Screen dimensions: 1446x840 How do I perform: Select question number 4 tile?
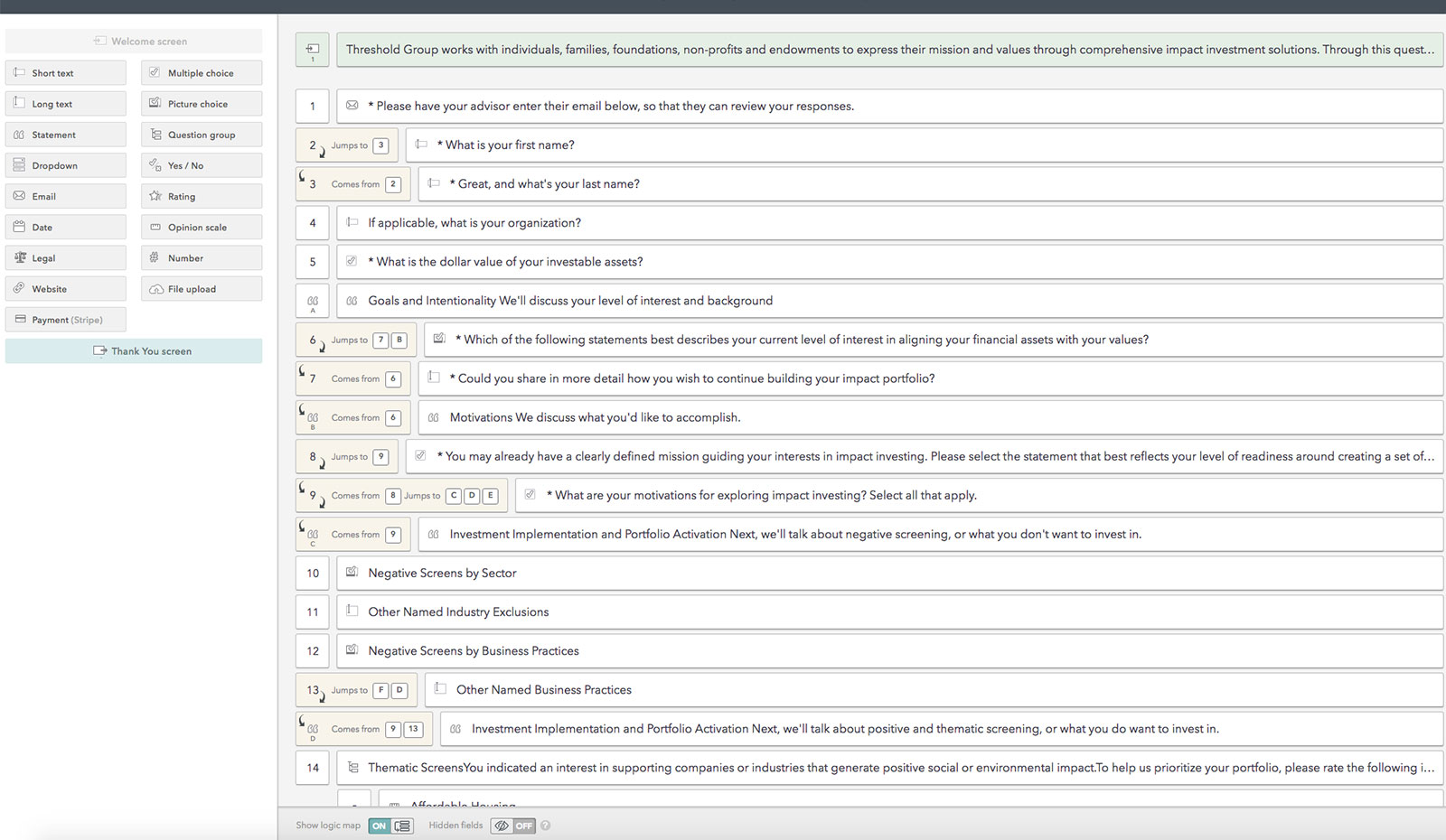click(x=313, y=222)
